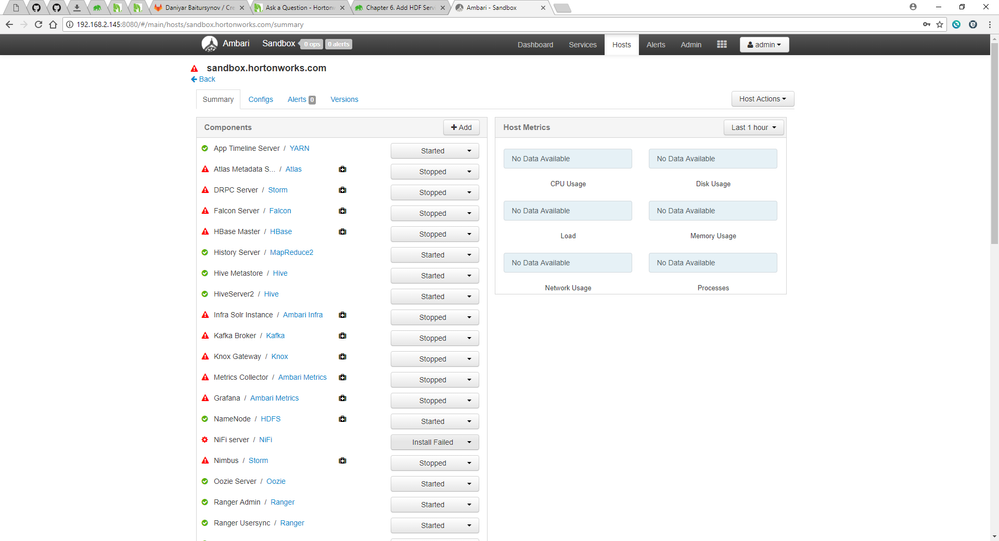This screenshot has height=541, width=999.
Task: Open Chrome menu three-dots icon
Action: 989,24
